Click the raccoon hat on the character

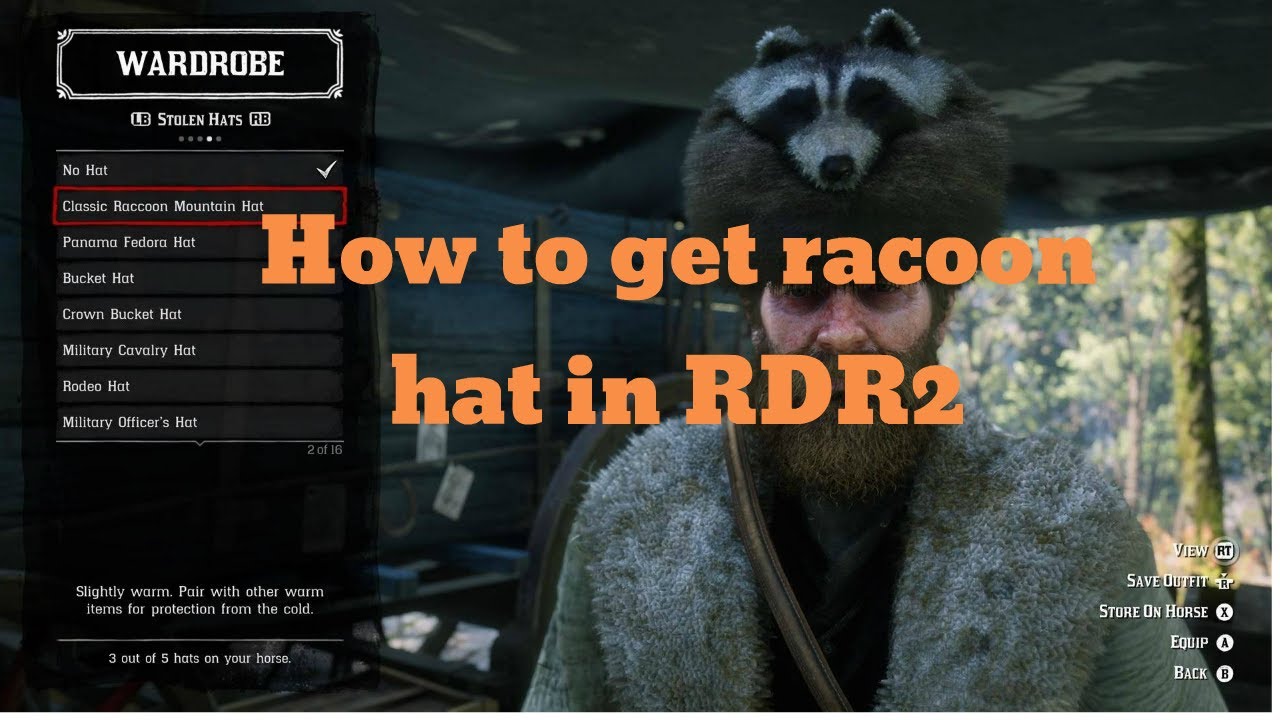(x=846, y=150)
